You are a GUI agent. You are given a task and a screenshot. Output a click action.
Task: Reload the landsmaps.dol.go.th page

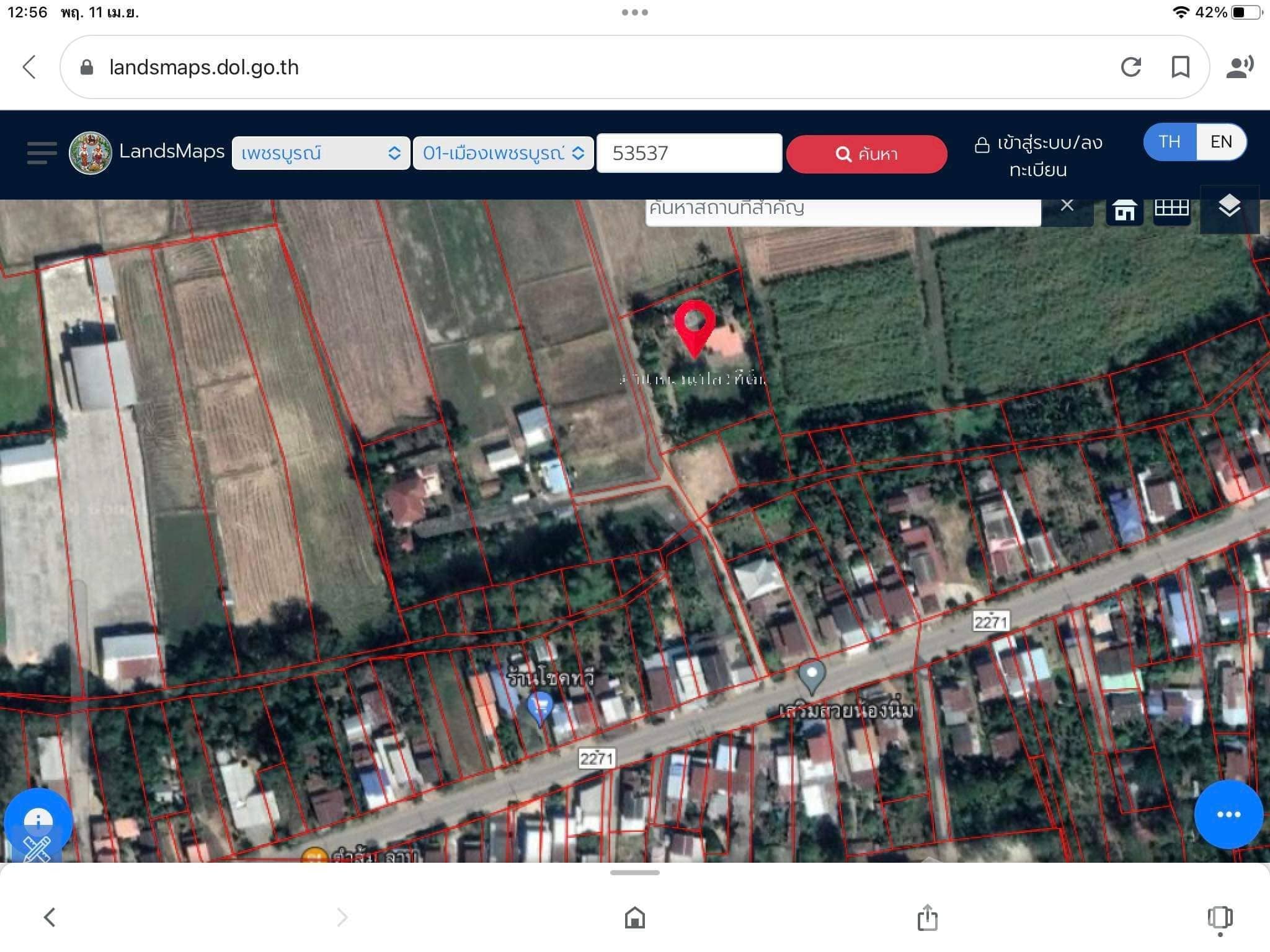(1132, 67)
